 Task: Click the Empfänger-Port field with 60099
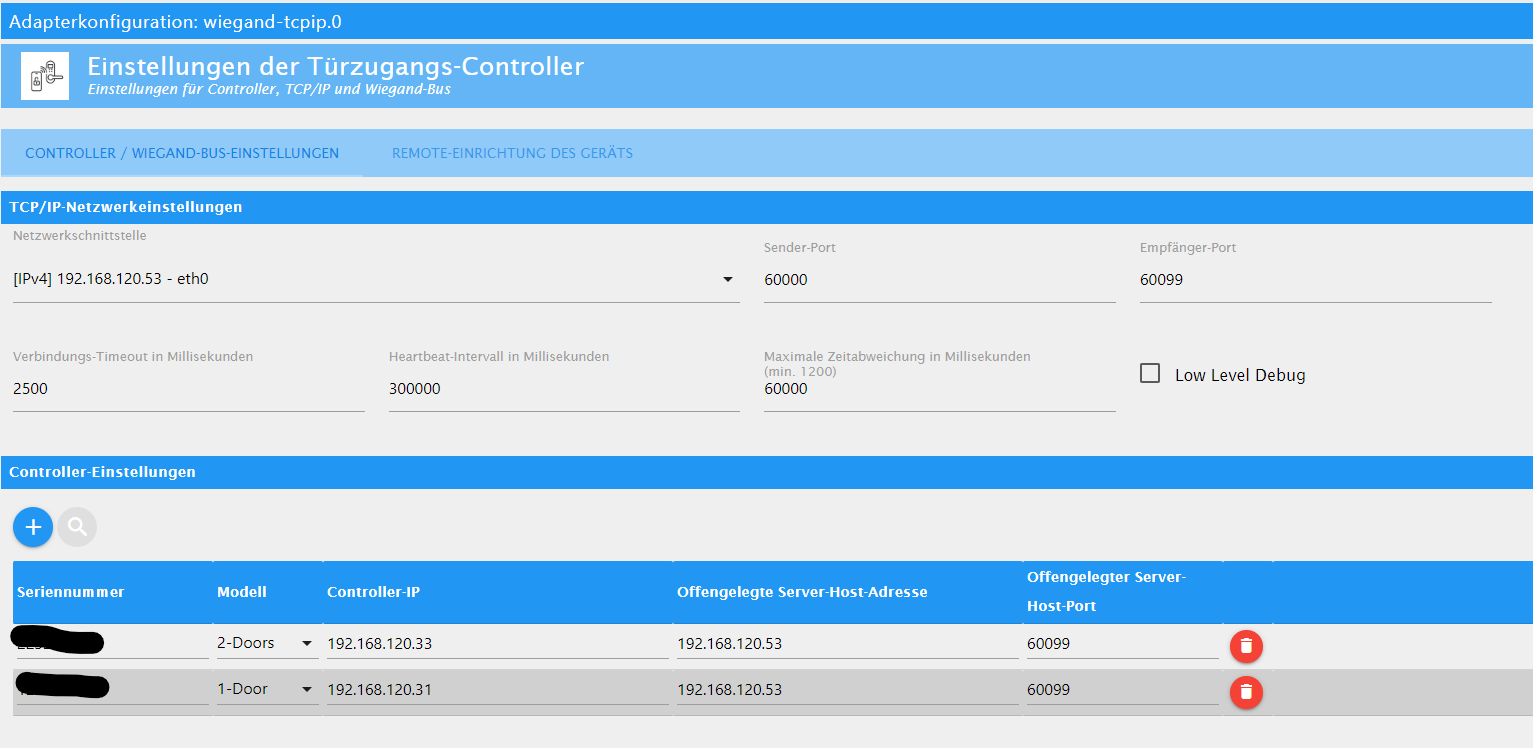click(x=1315, y=280)
